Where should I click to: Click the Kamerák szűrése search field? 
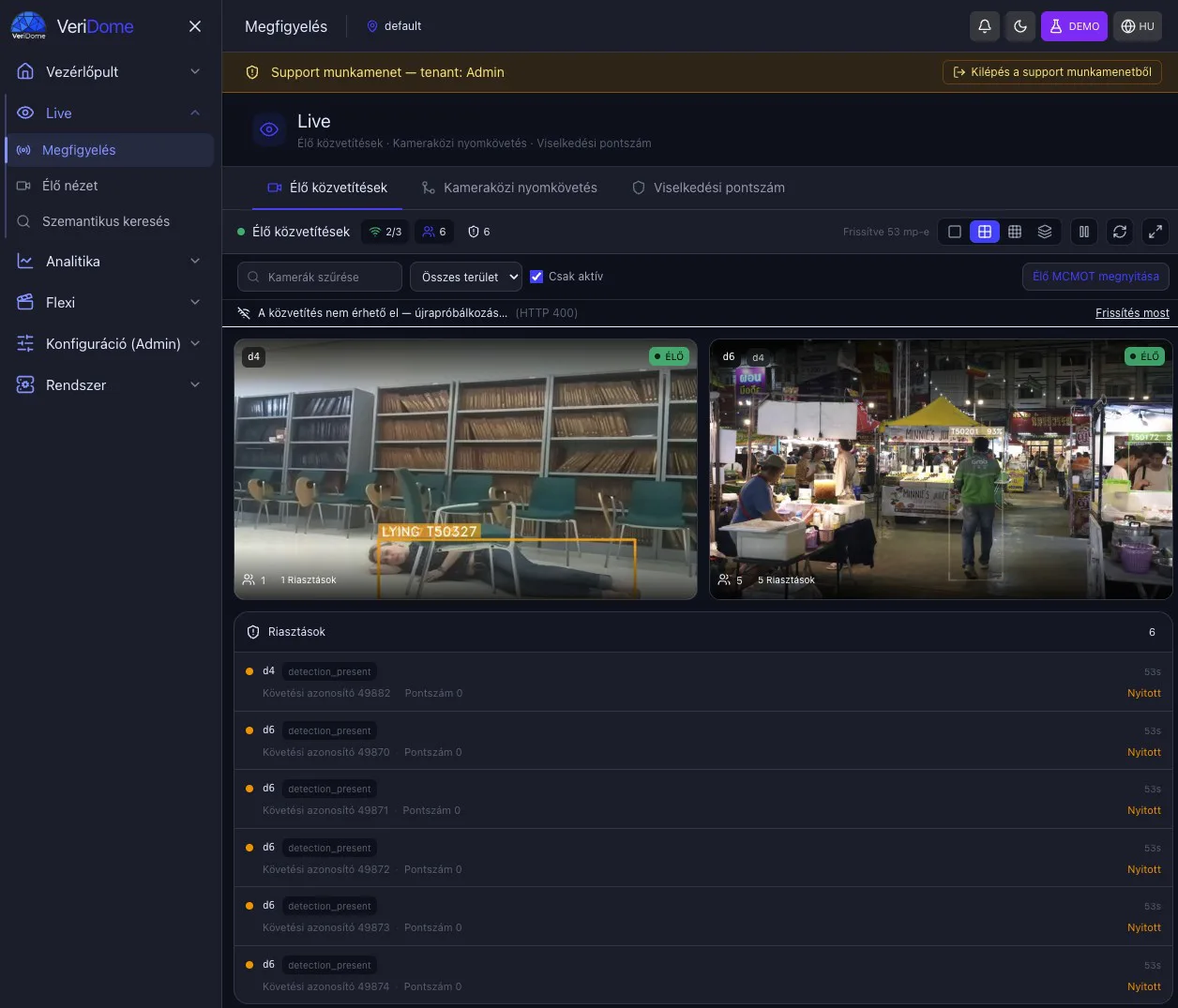pyautogui.click(x=320, y=277)
